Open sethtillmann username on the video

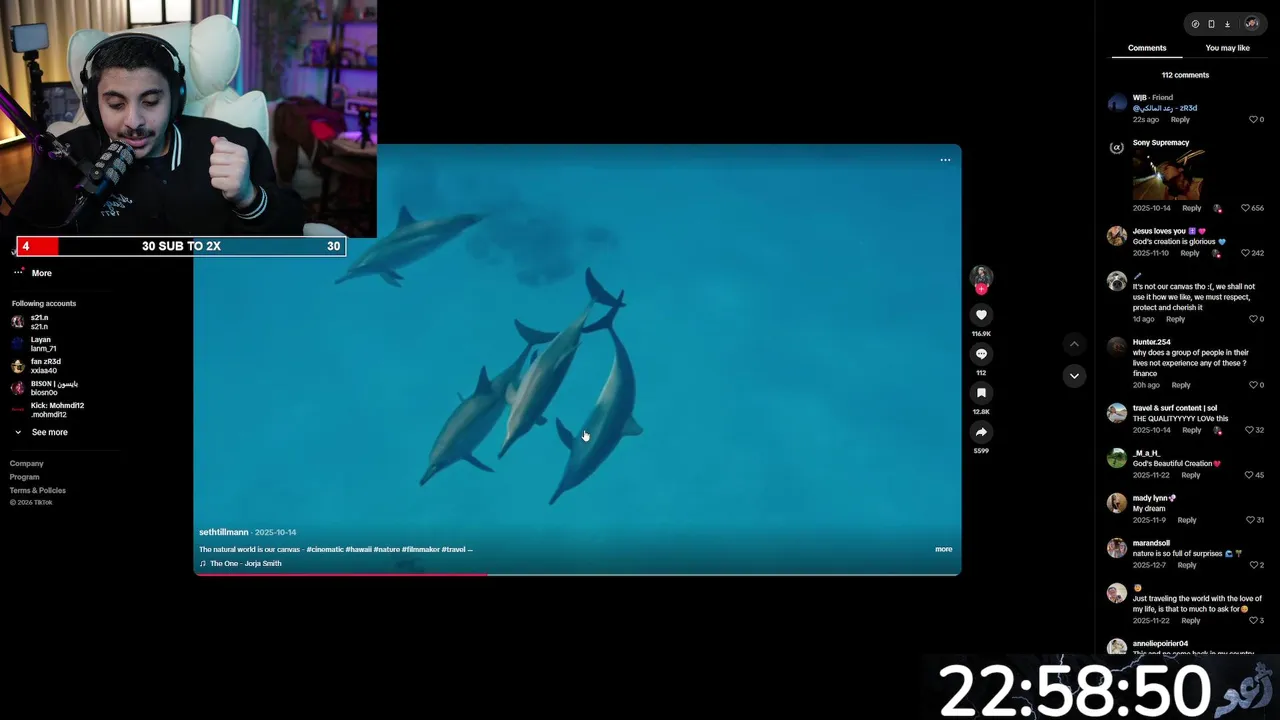223,532
